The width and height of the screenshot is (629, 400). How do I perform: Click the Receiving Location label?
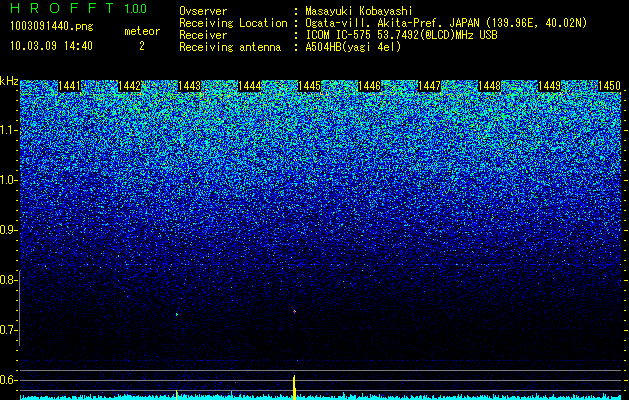click(x=233, y=23)
